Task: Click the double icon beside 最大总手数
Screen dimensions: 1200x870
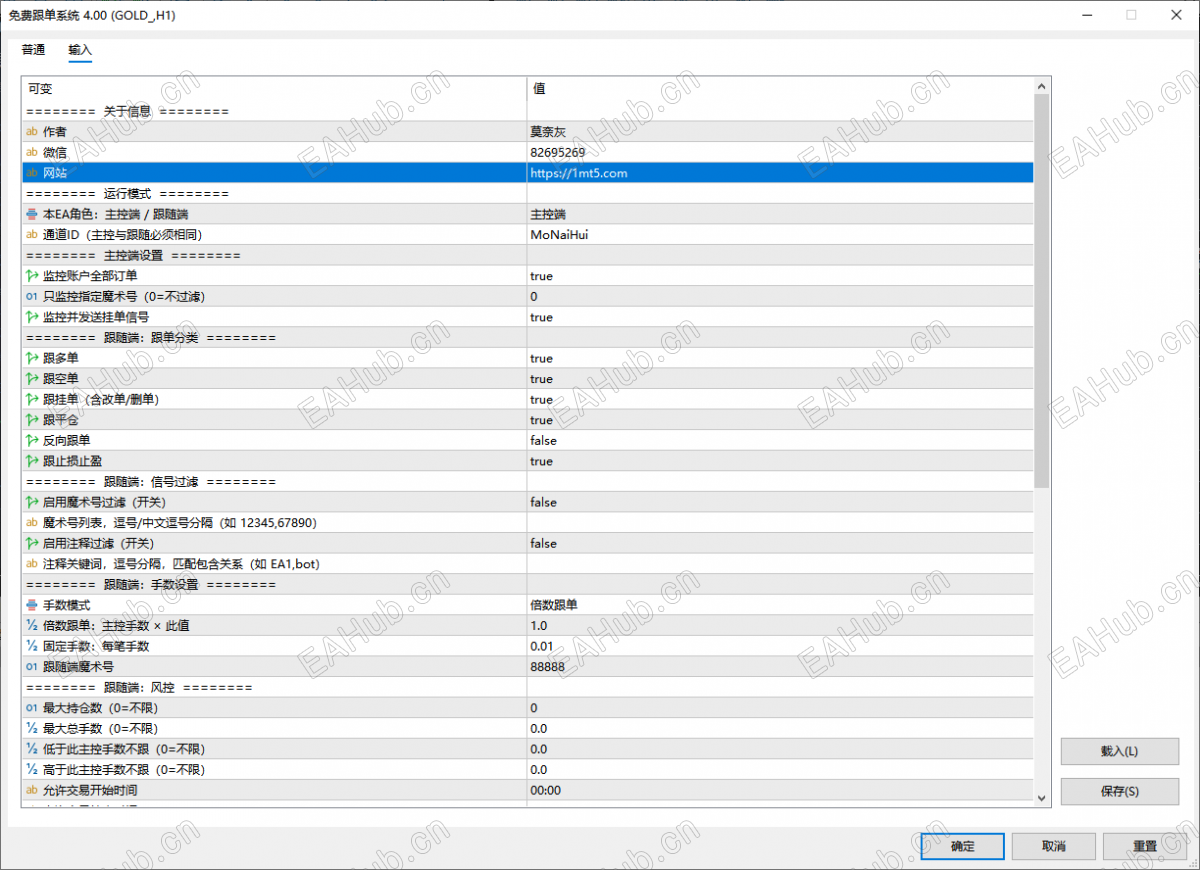Action: (x=31, y=728)
